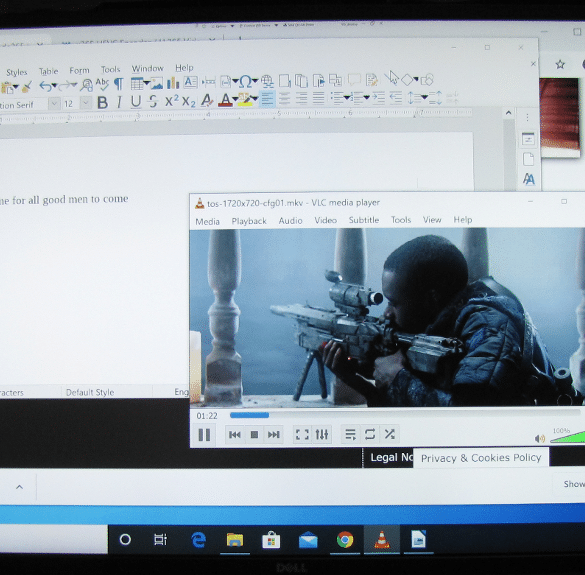585x575 pixels.
Task: Expand the Undo history dropdown arrow
Action: point(54,86)
